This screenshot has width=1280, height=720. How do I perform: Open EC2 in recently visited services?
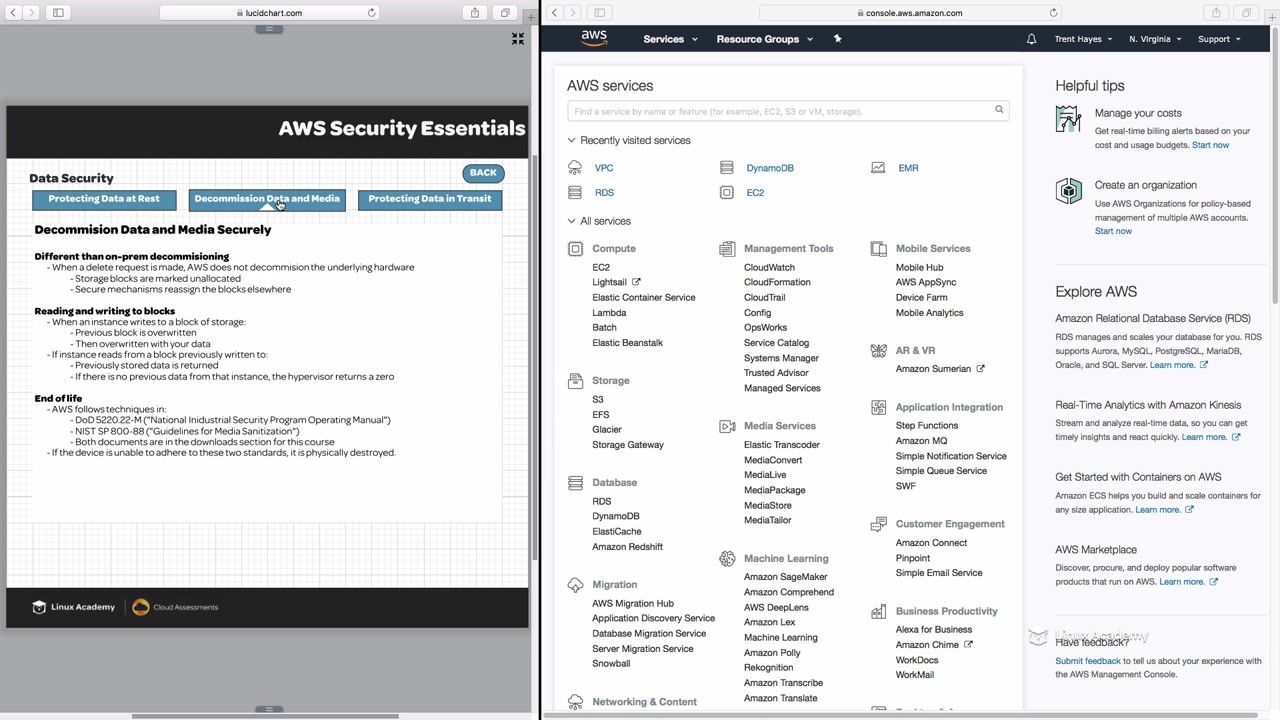click(x=755, y=193)
